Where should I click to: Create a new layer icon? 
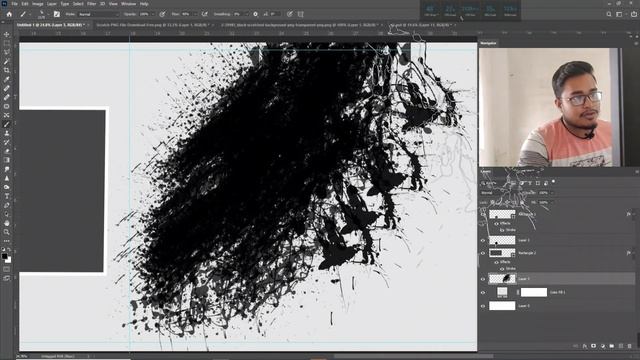[621, 346]
